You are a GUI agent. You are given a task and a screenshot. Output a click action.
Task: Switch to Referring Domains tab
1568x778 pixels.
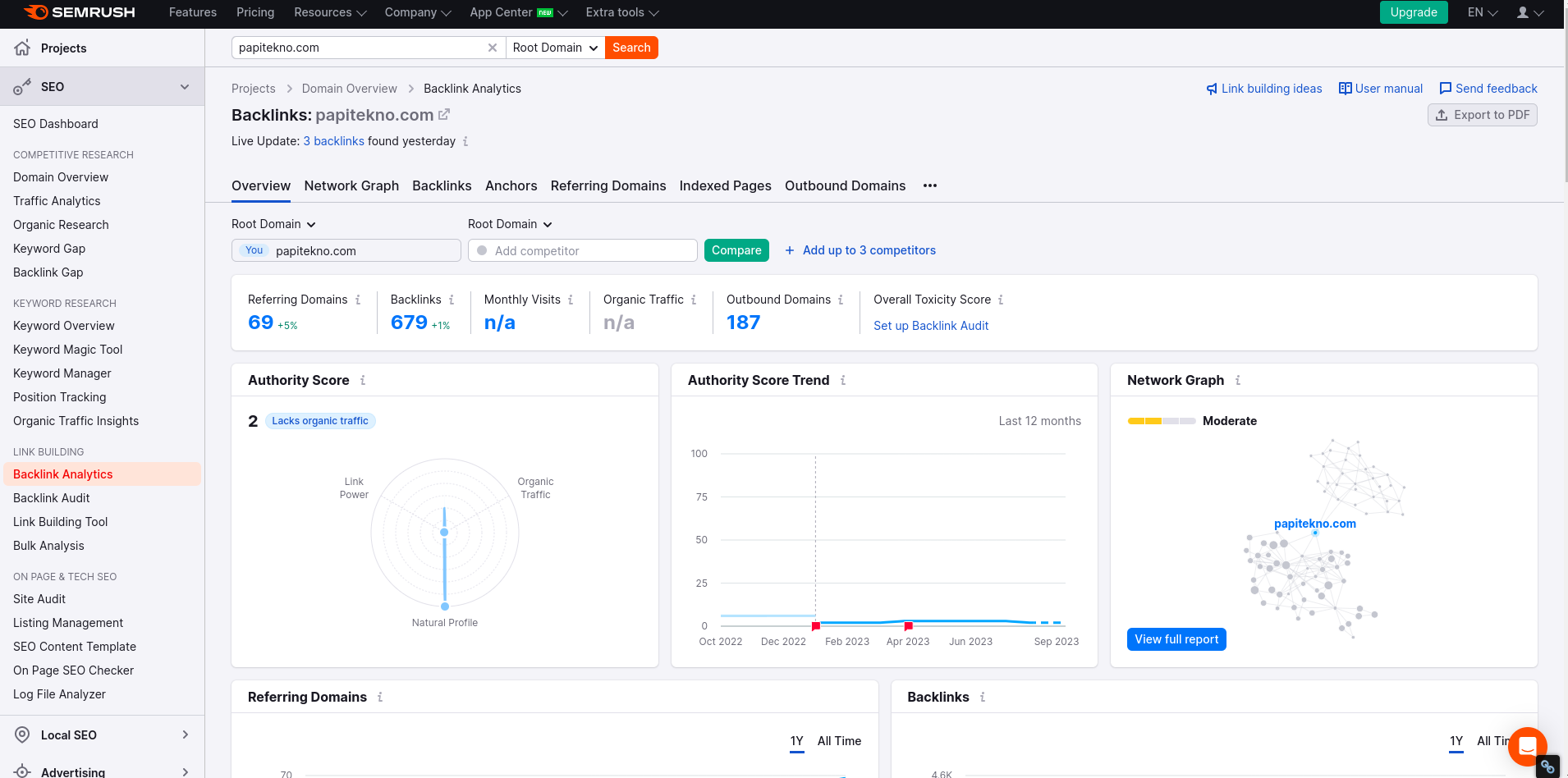coord(608,185)
